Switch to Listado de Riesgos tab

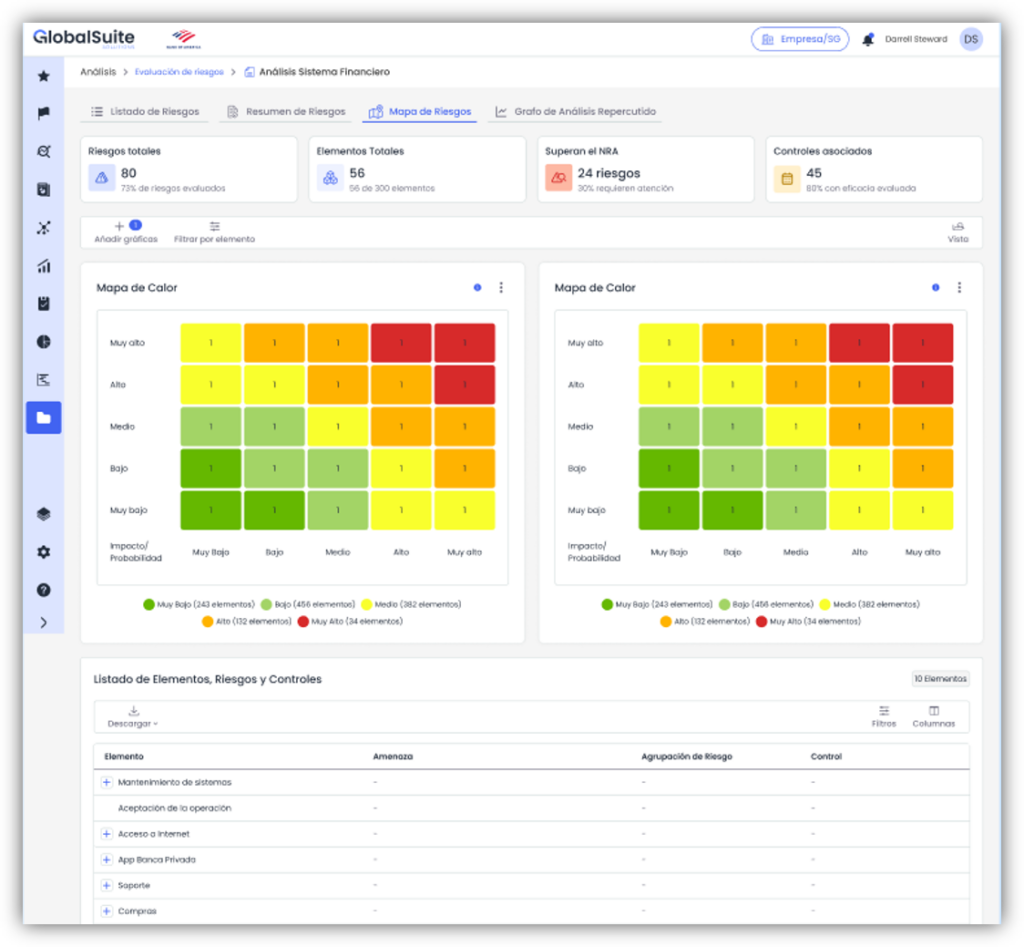tap(145, 112)
